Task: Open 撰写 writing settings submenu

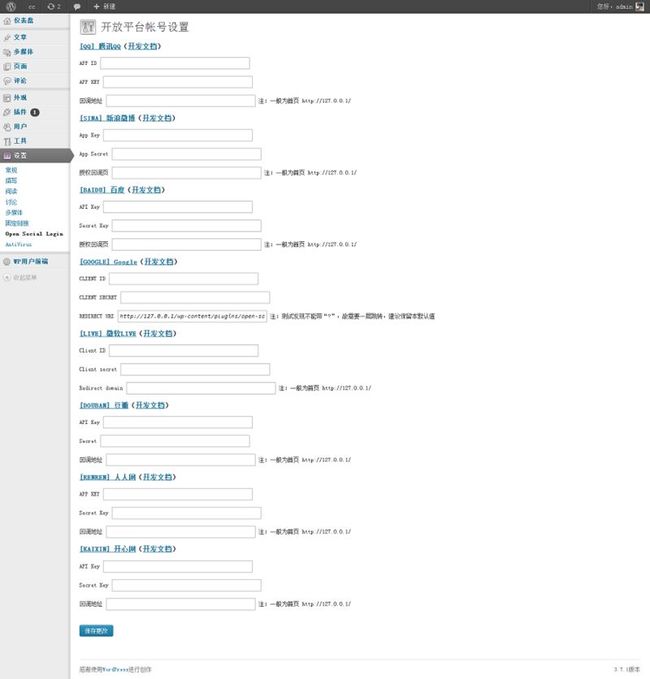Action: tap(11, 181)
